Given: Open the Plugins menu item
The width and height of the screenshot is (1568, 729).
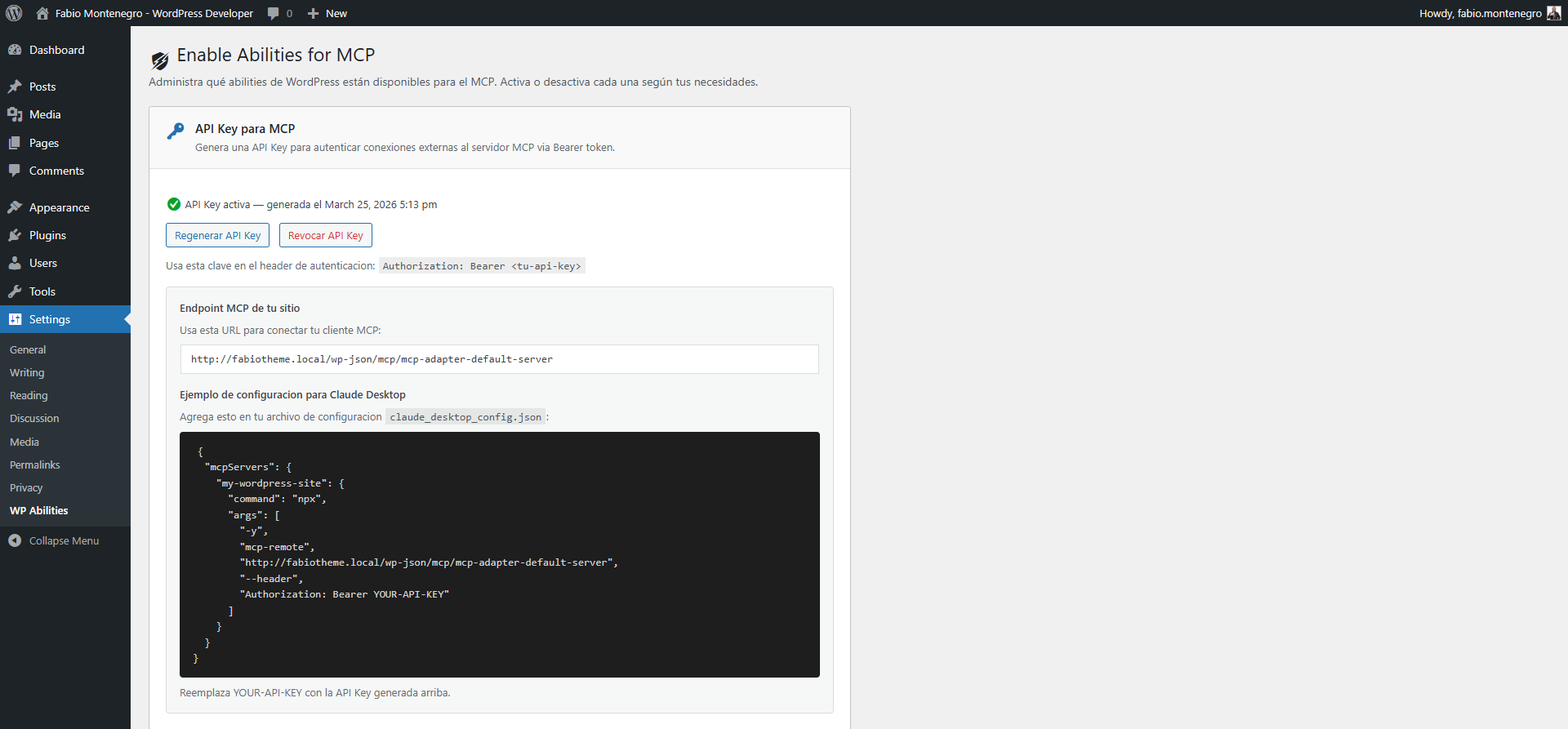Looking at the screenshot, I should (x=65, y=235).
